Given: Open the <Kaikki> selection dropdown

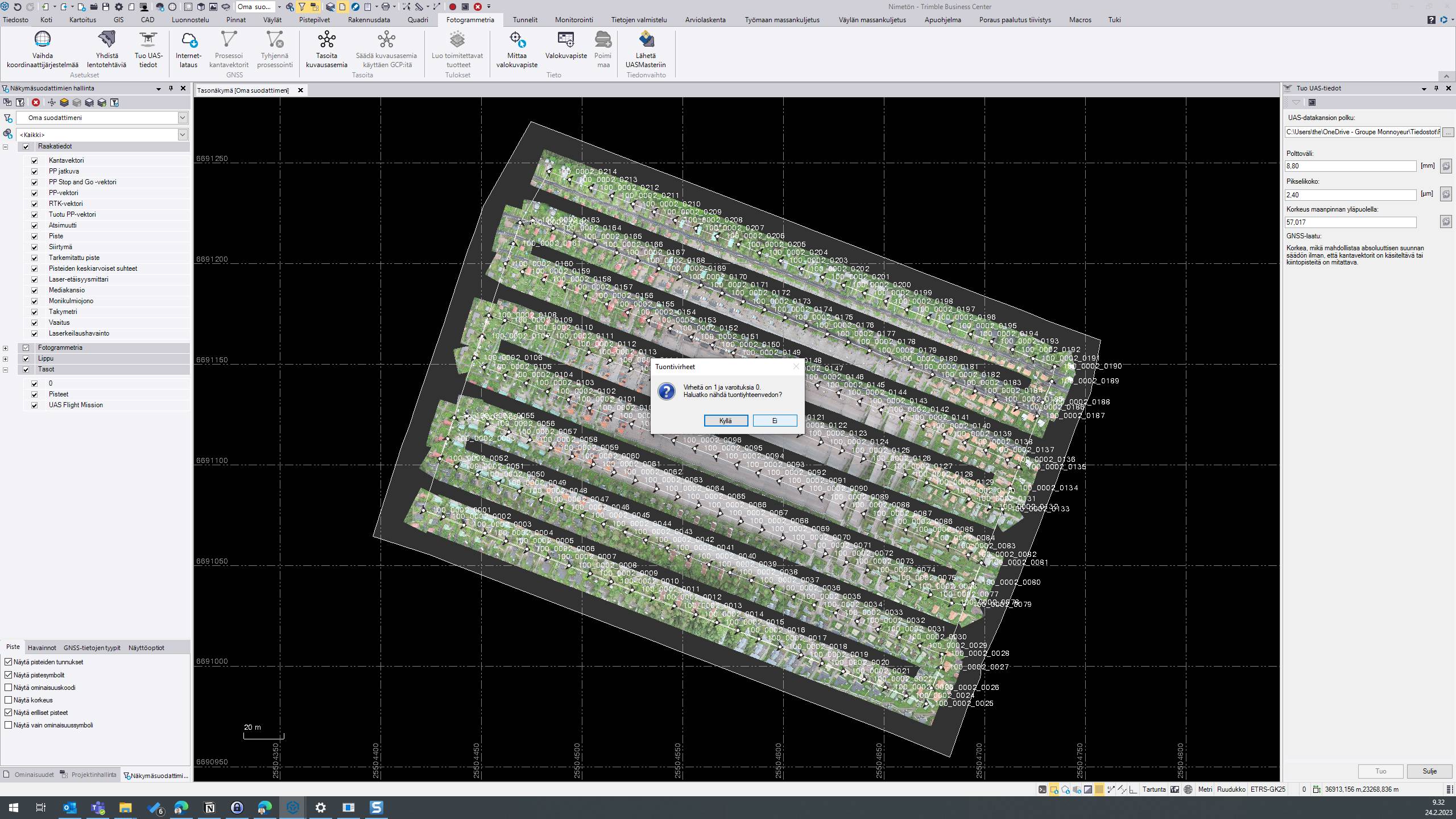Looking at the screenshot, I should [183, 135].
